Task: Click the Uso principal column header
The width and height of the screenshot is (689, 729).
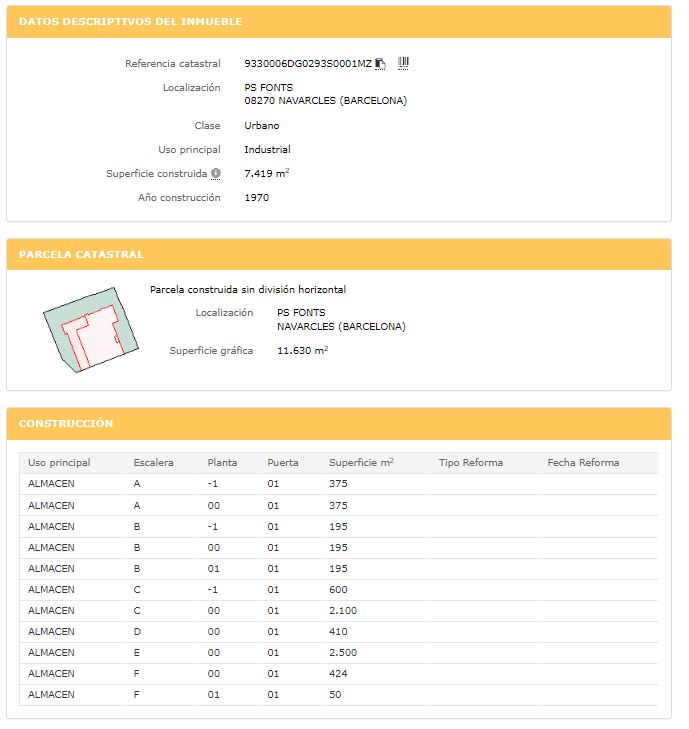Action: point(59,463)
